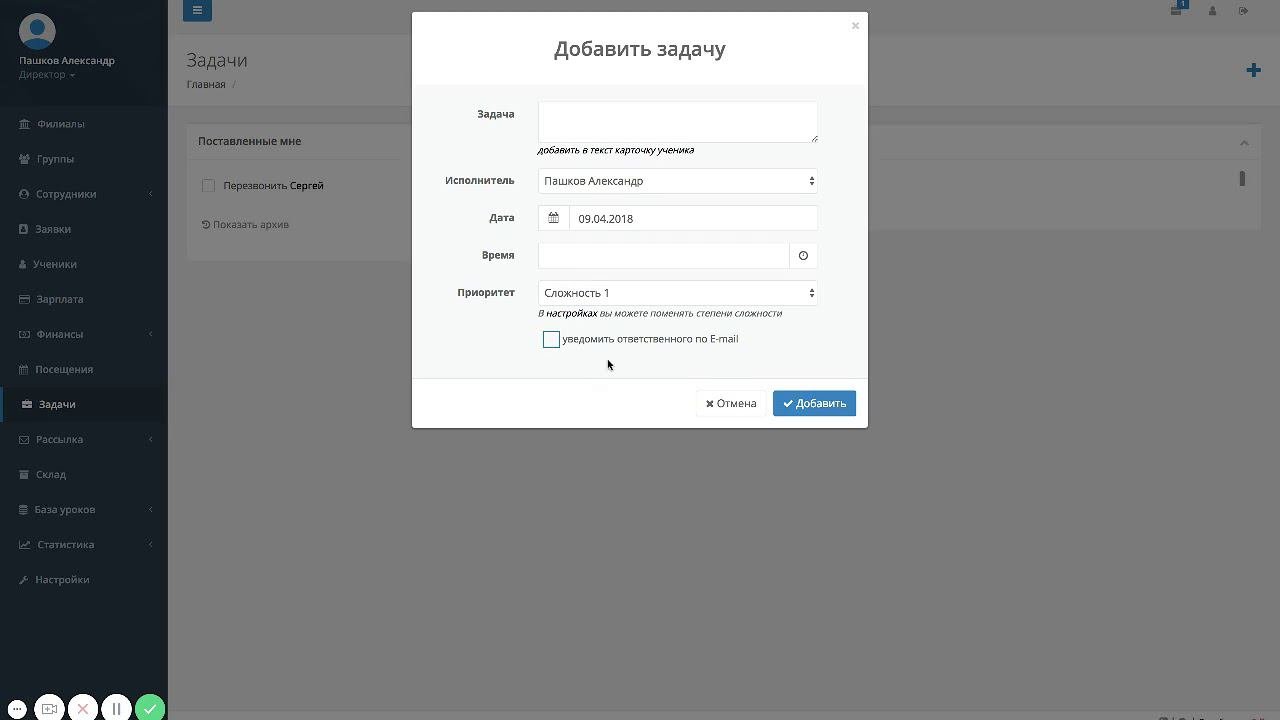Click the Отмена button
The image size is (1280, 720).
point(731,403)
